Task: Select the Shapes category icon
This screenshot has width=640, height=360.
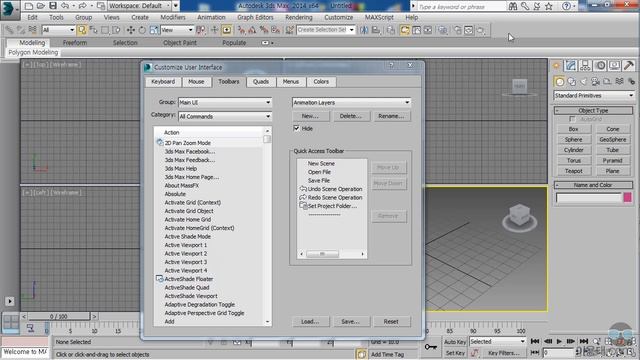Action: [x=572, y=82]
